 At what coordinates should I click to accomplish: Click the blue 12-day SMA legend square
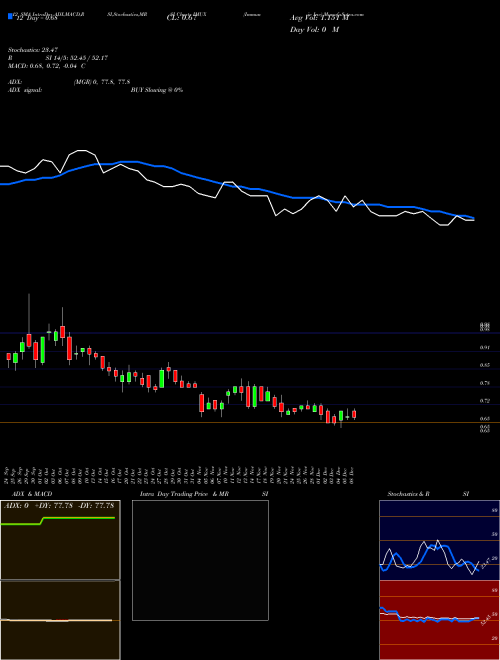coord(11,16)
